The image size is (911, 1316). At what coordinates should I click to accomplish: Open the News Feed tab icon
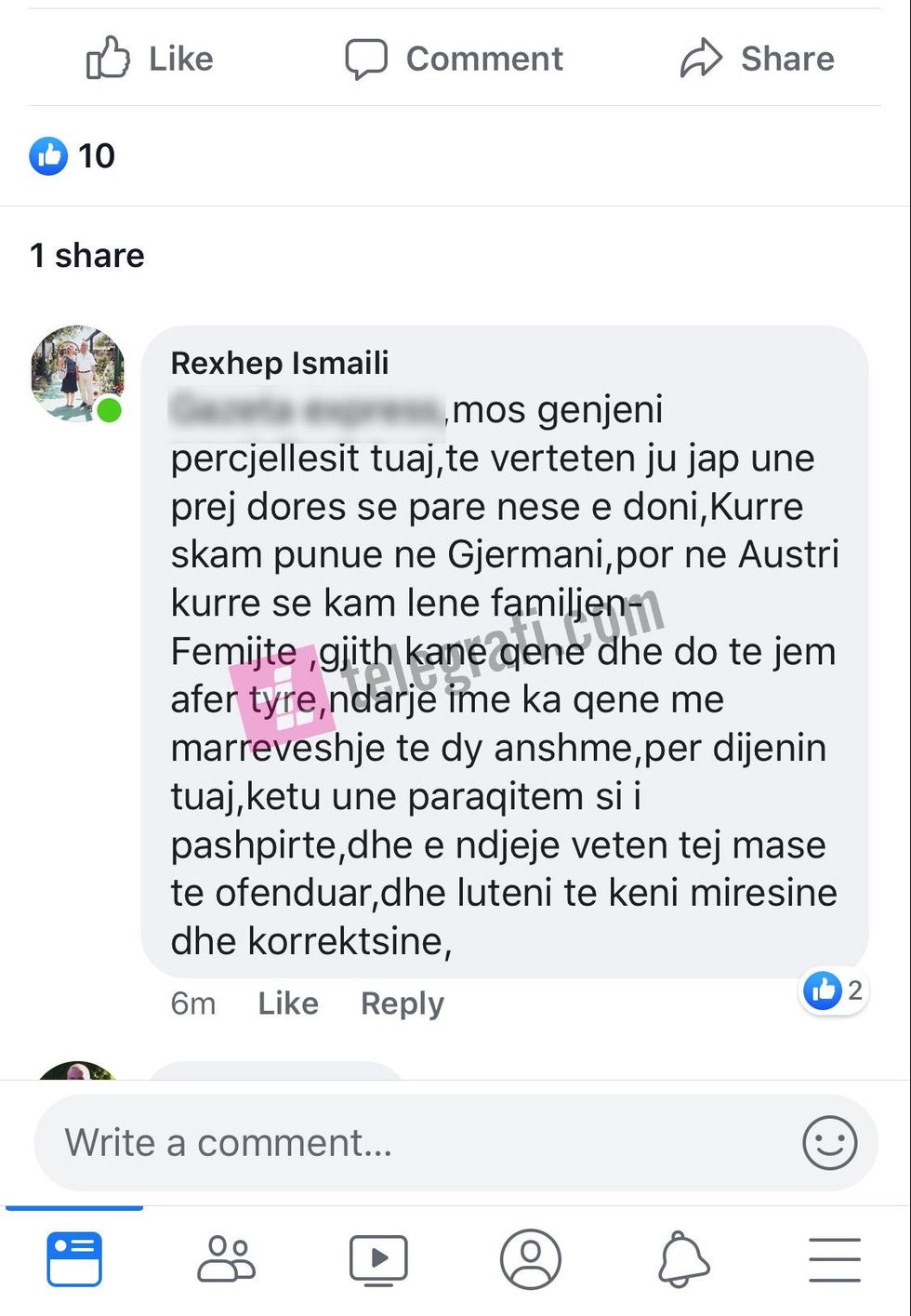click(x=74, y=1259)
